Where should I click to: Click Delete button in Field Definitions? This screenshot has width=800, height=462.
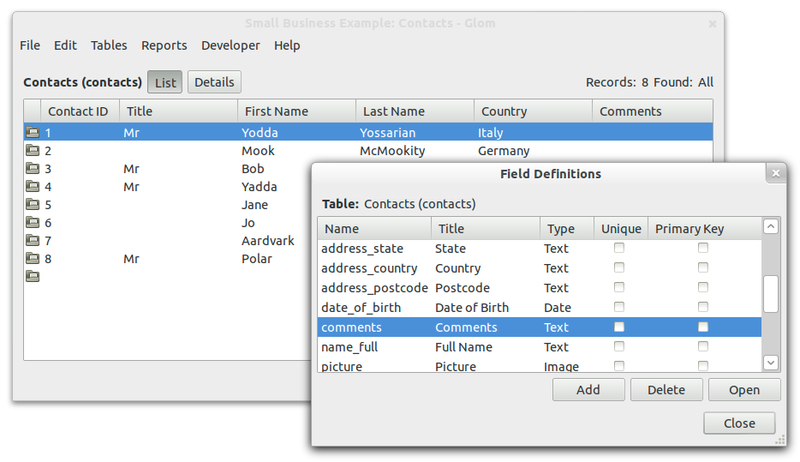point(666,390)
